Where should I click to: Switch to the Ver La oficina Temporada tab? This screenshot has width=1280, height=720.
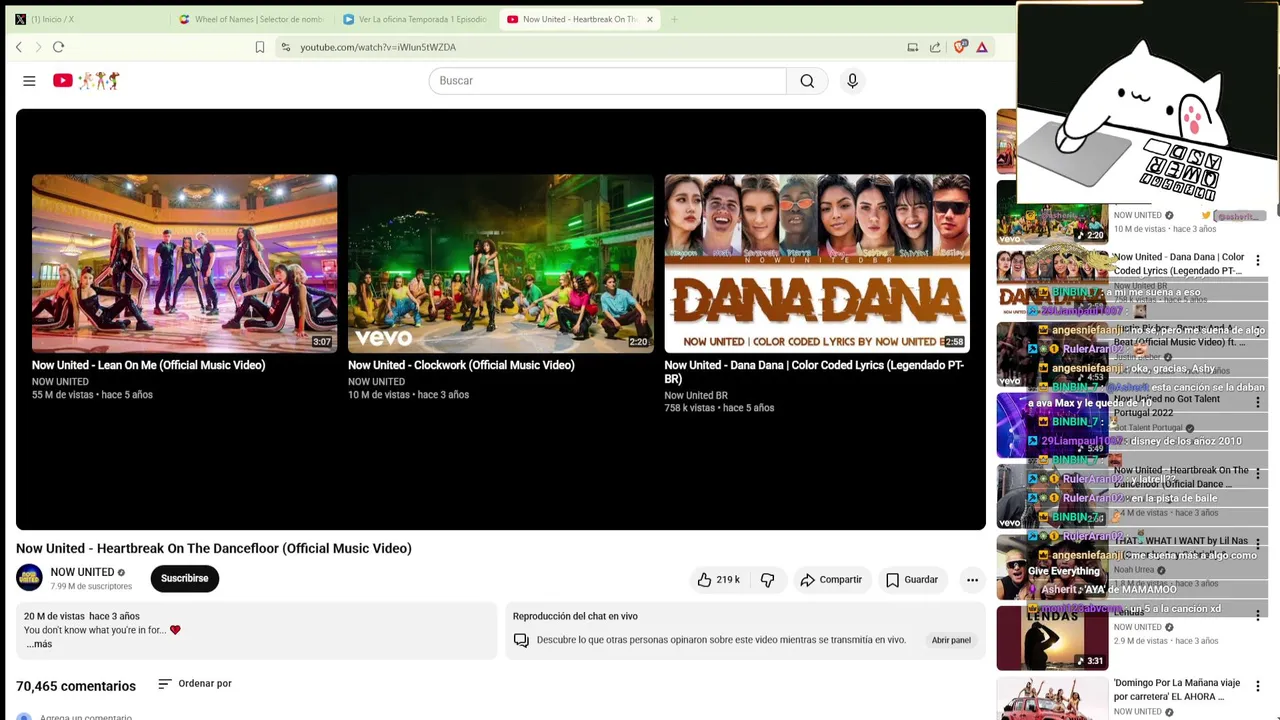click(x=414, y=19)
